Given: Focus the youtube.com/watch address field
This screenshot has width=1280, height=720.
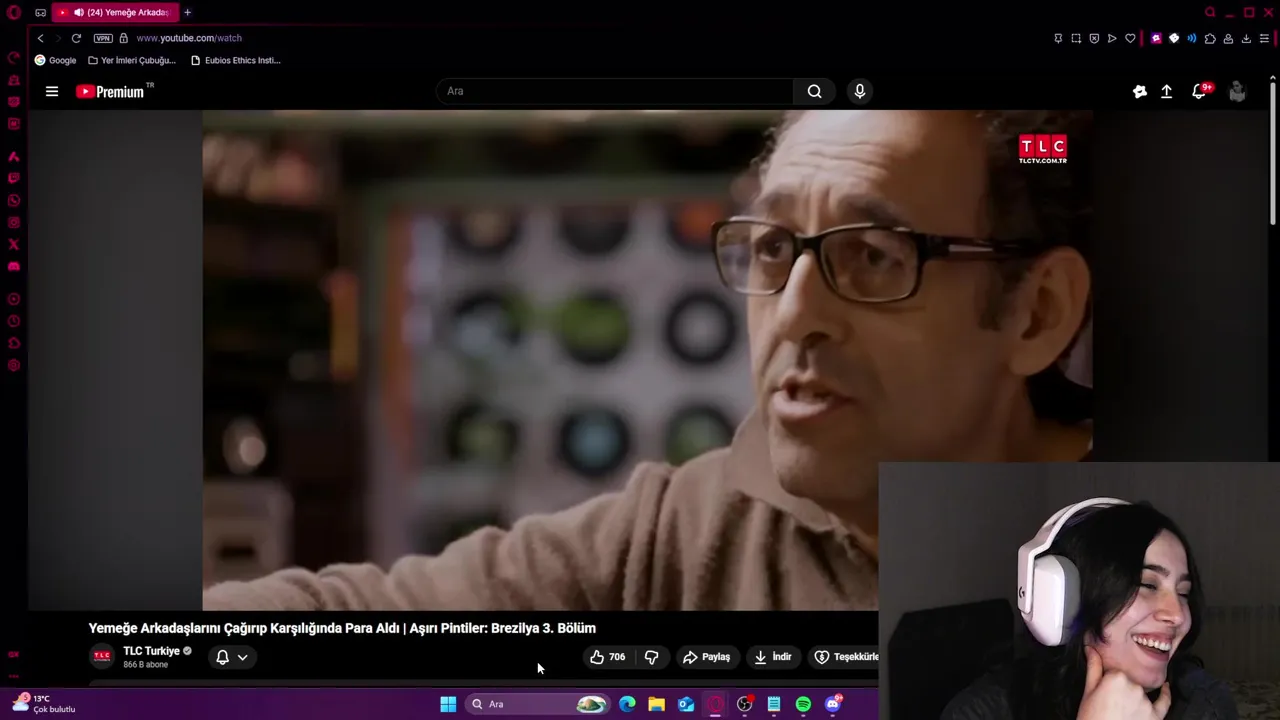Looking at the screenshot, I should [188, 38].
